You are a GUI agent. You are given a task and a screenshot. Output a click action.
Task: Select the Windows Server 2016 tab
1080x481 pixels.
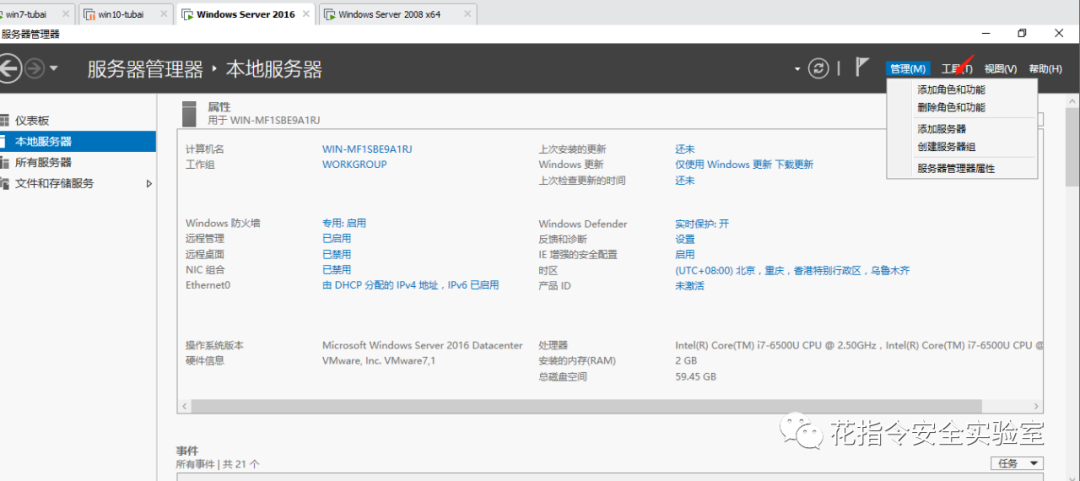click(245, 14)
